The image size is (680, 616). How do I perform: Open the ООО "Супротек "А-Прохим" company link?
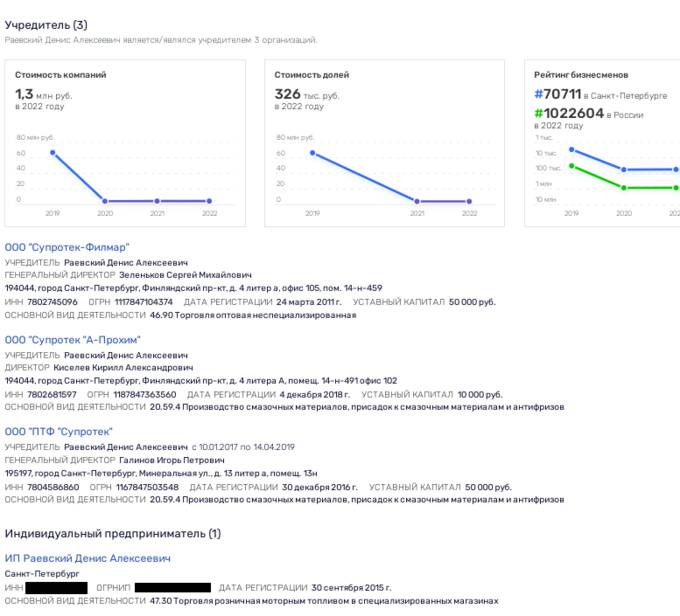coord(72,340)
